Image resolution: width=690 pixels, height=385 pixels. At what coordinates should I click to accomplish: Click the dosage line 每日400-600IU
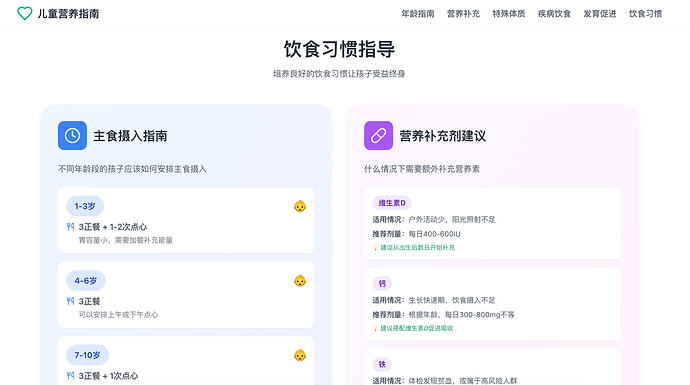coord(435,234)
